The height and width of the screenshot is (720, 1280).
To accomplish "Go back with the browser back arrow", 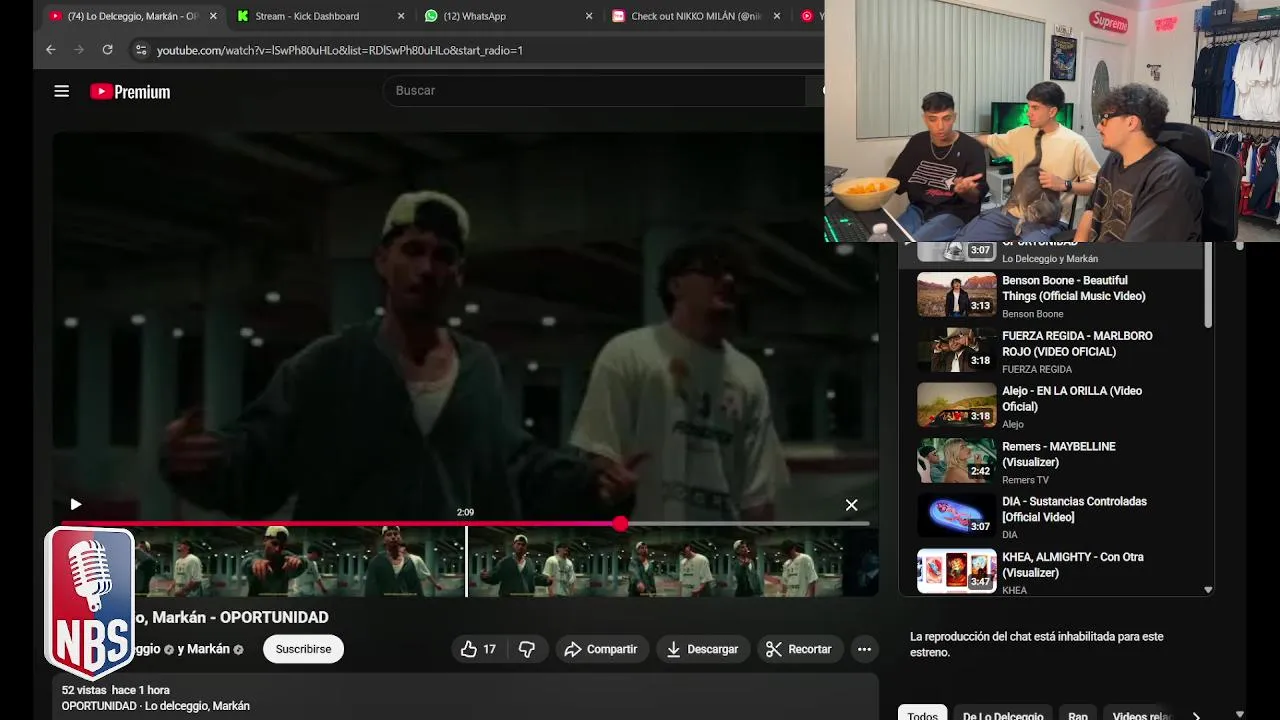I will (51, 49).
